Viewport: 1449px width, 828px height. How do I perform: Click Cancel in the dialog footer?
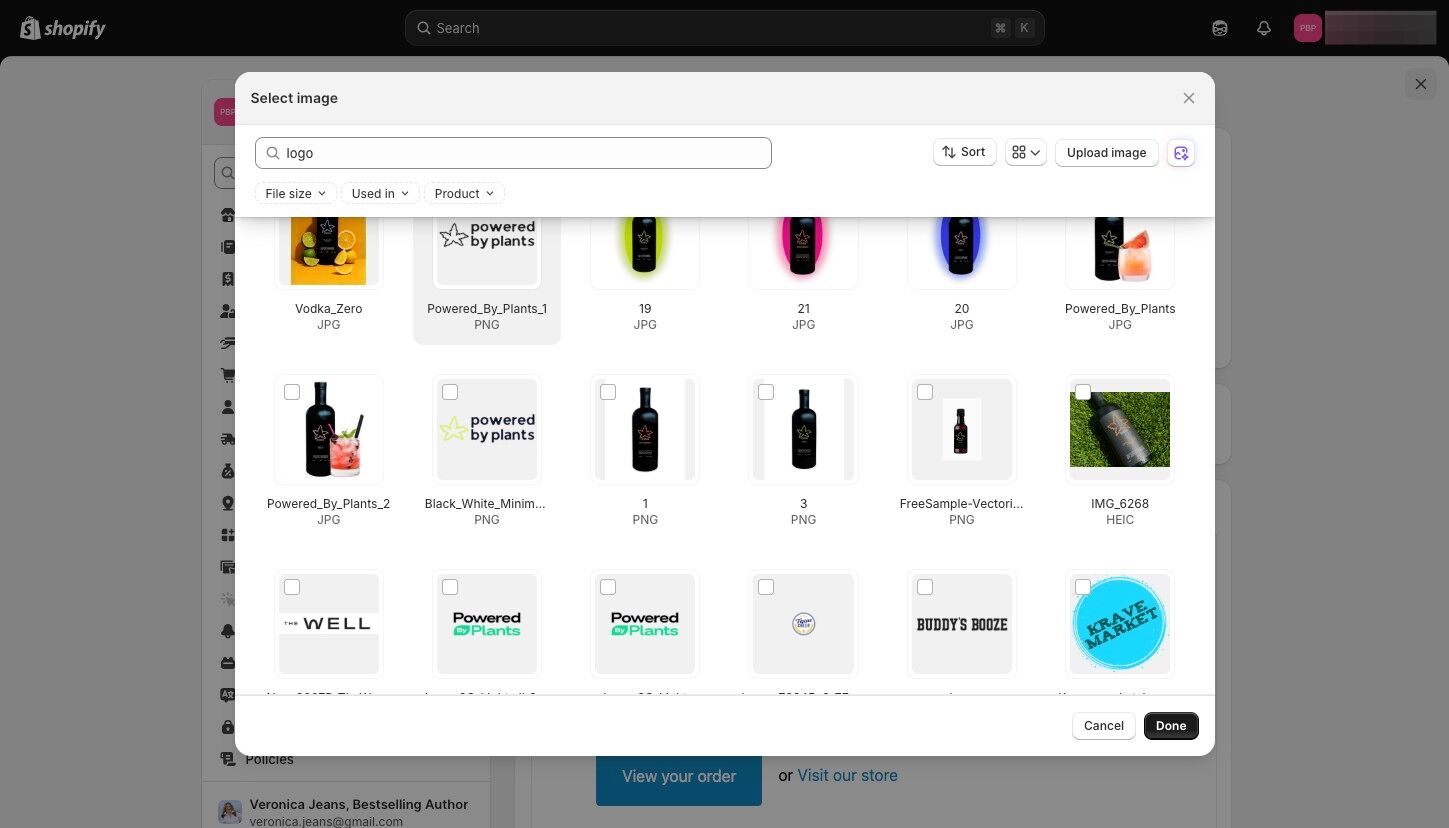pos(1104,726)
